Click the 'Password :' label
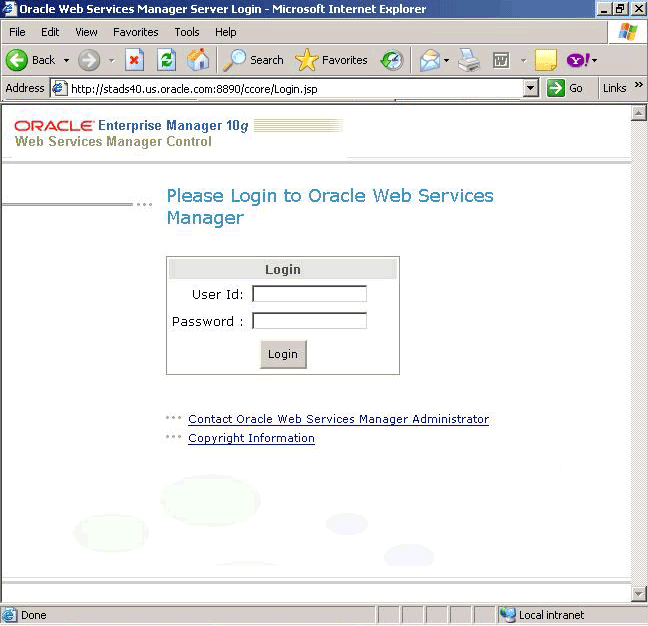This screenshot has height=626, width=648. click(x=208, y=321)
